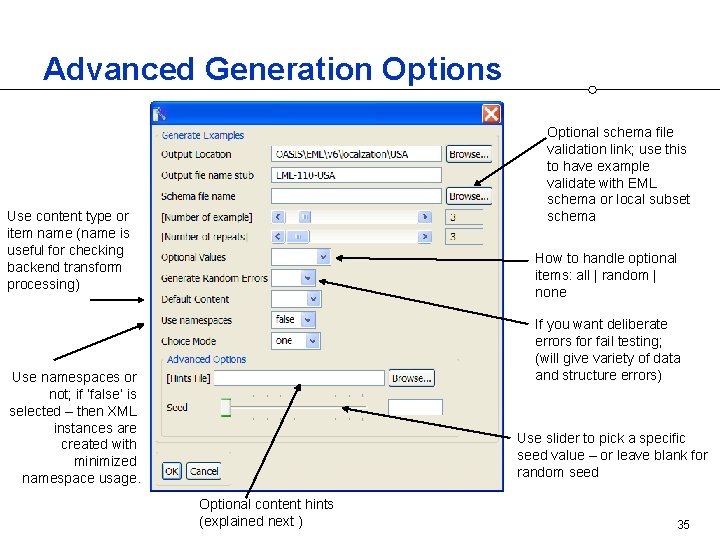Click the Use namespaces label
Viewport: 720px width, 540px height.
click(x=197, y=320)
